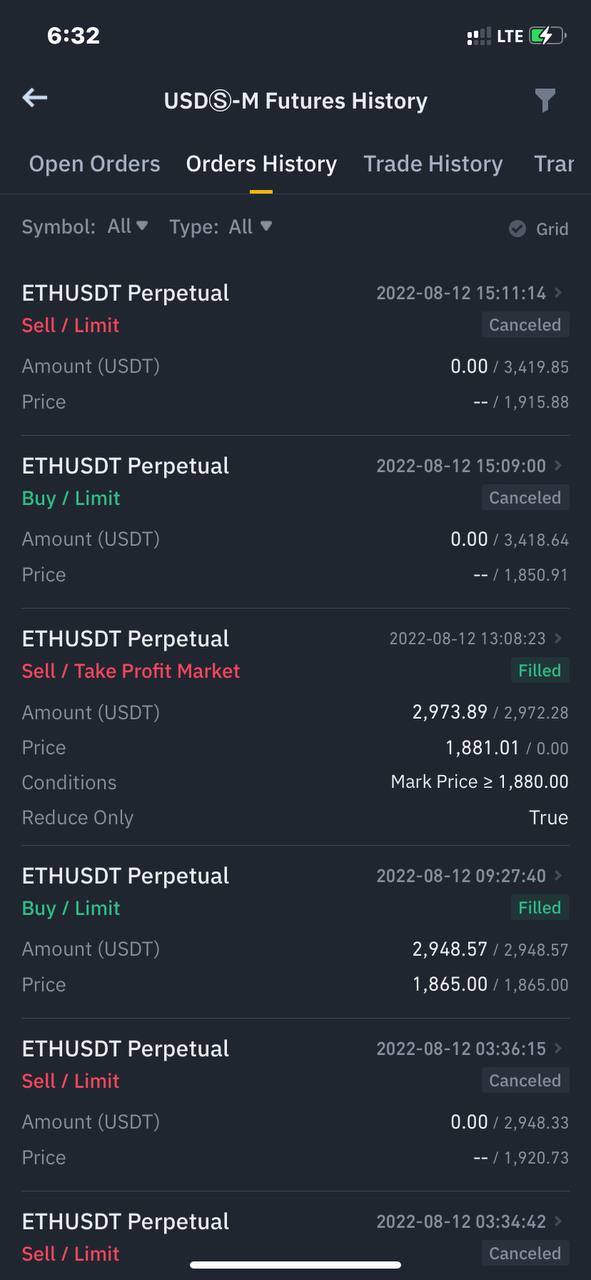
Task: Open the filter funnel icon
Action: click(x=545, y=100)
